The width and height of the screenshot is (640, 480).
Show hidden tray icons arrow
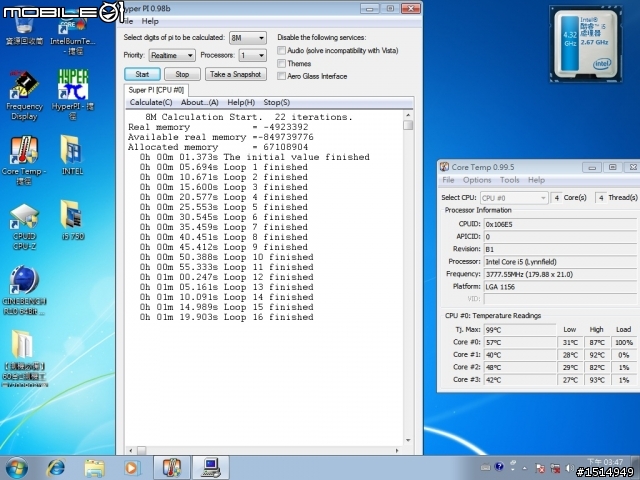point(525,468)
